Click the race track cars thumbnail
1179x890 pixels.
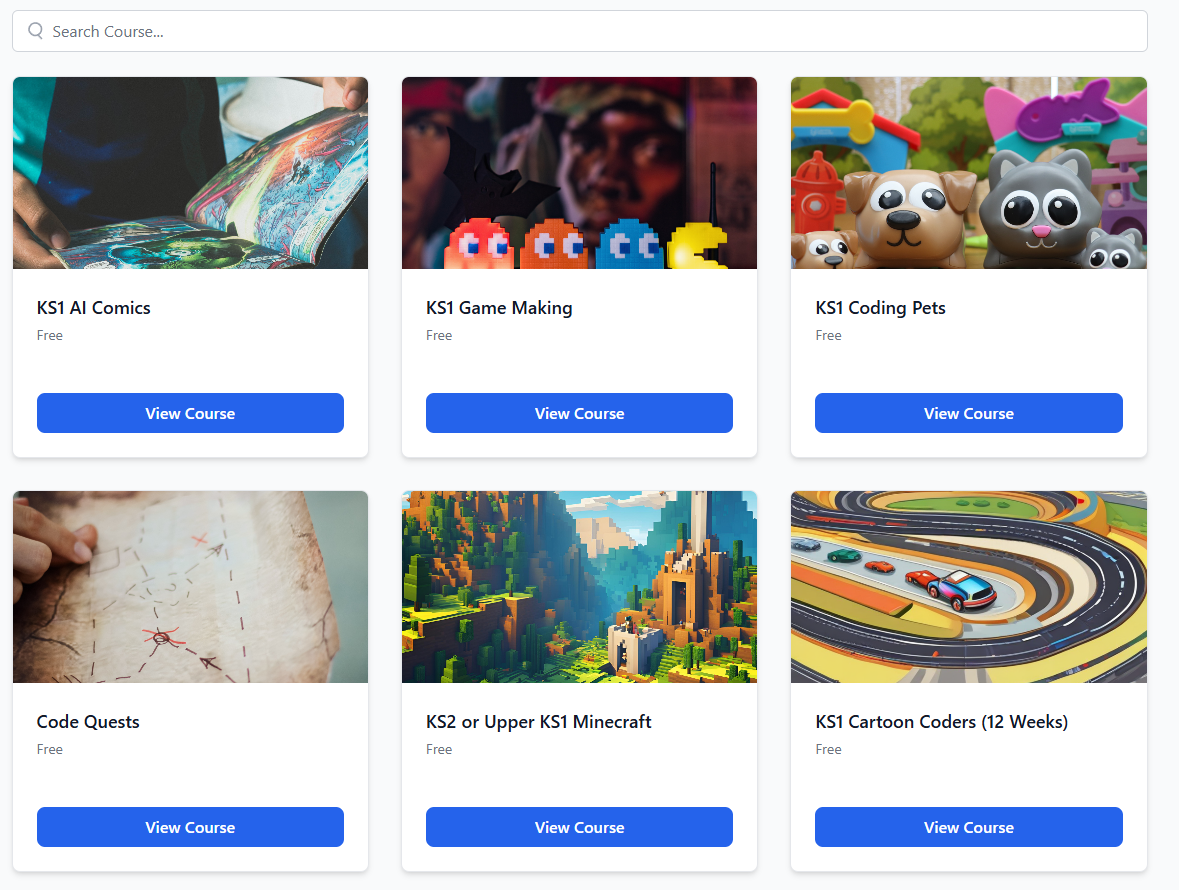coord(968,587)
